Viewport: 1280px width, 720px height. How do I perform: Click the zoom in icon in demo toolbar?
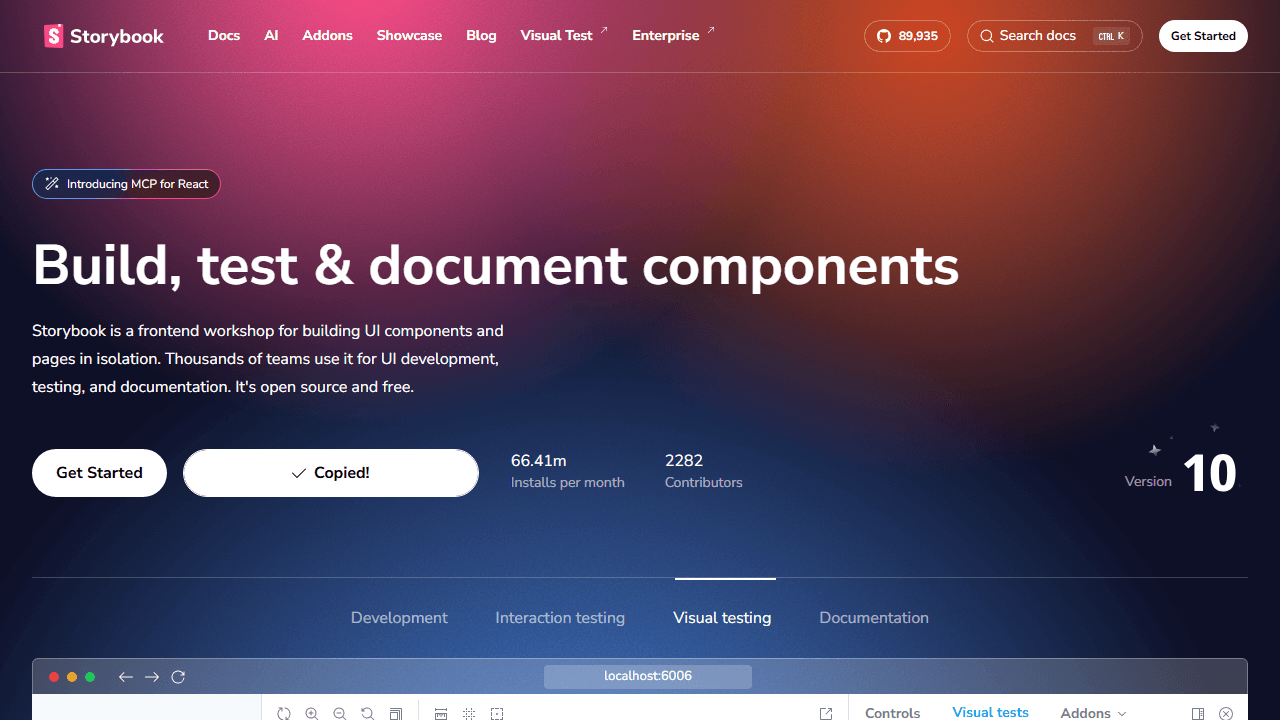(x=312, y=713)
